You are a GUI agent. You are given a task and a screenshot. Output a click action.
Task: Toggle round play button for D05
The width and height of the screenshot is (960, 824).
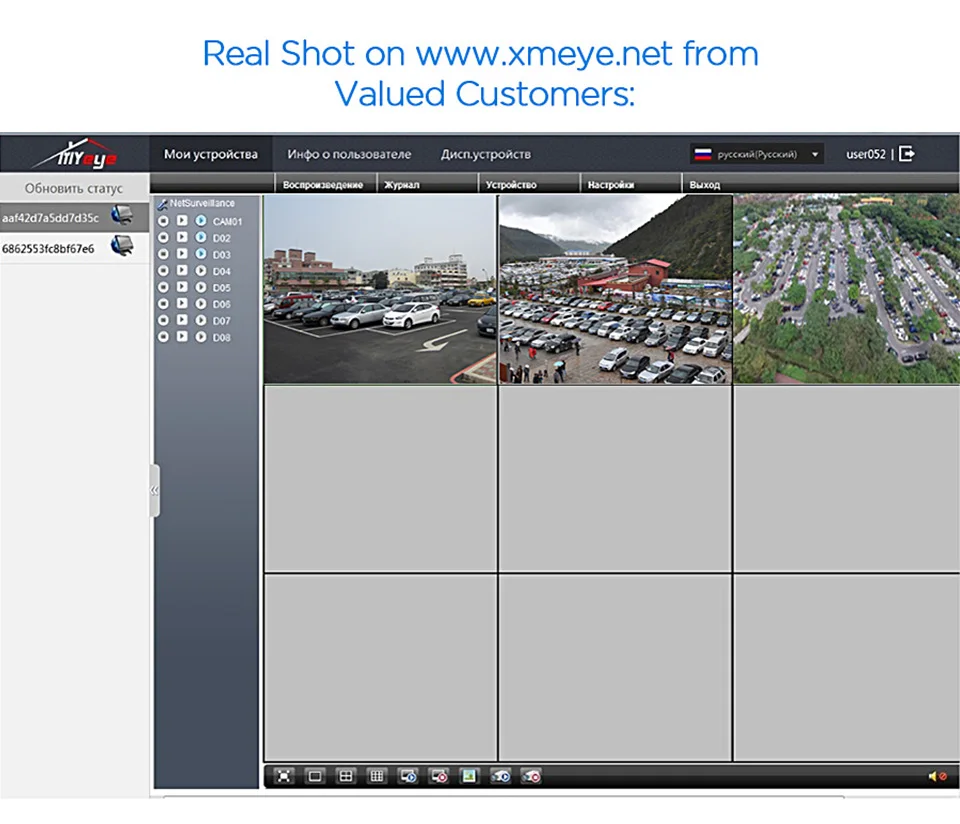201,287
